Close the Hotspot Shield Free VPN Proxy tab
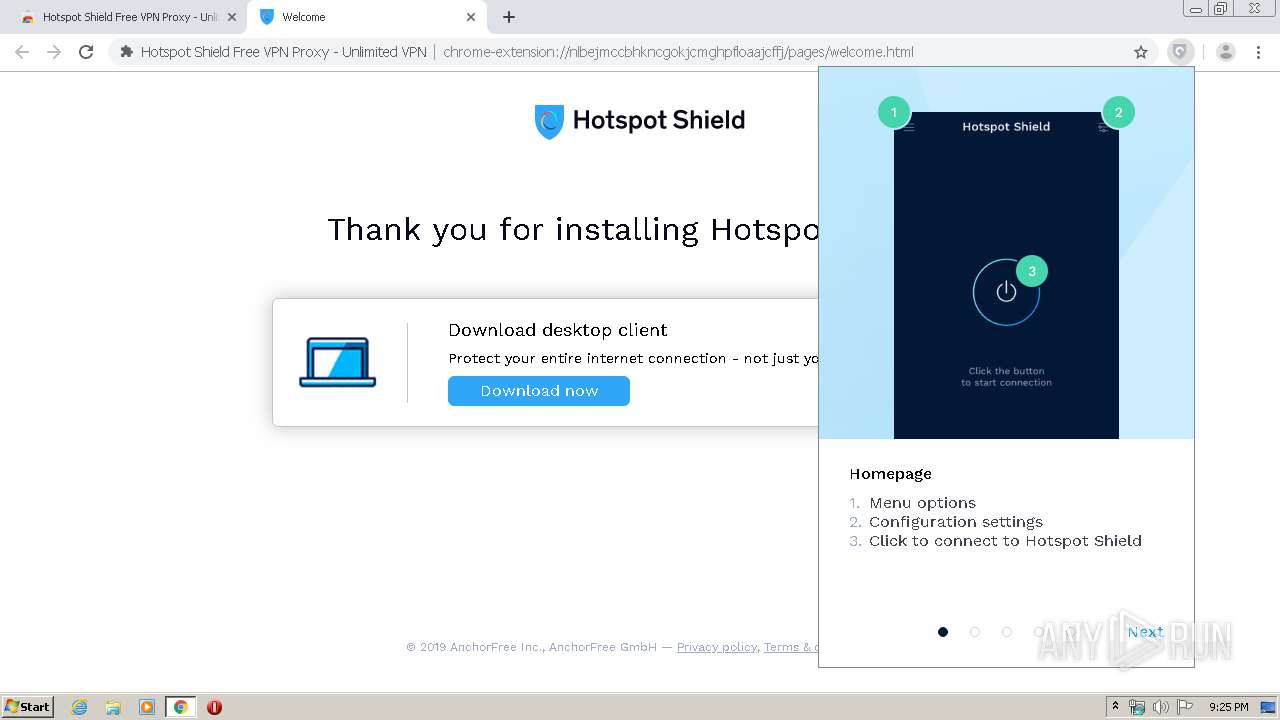This screenshot has height=720, width=1280. coord(232,17)
